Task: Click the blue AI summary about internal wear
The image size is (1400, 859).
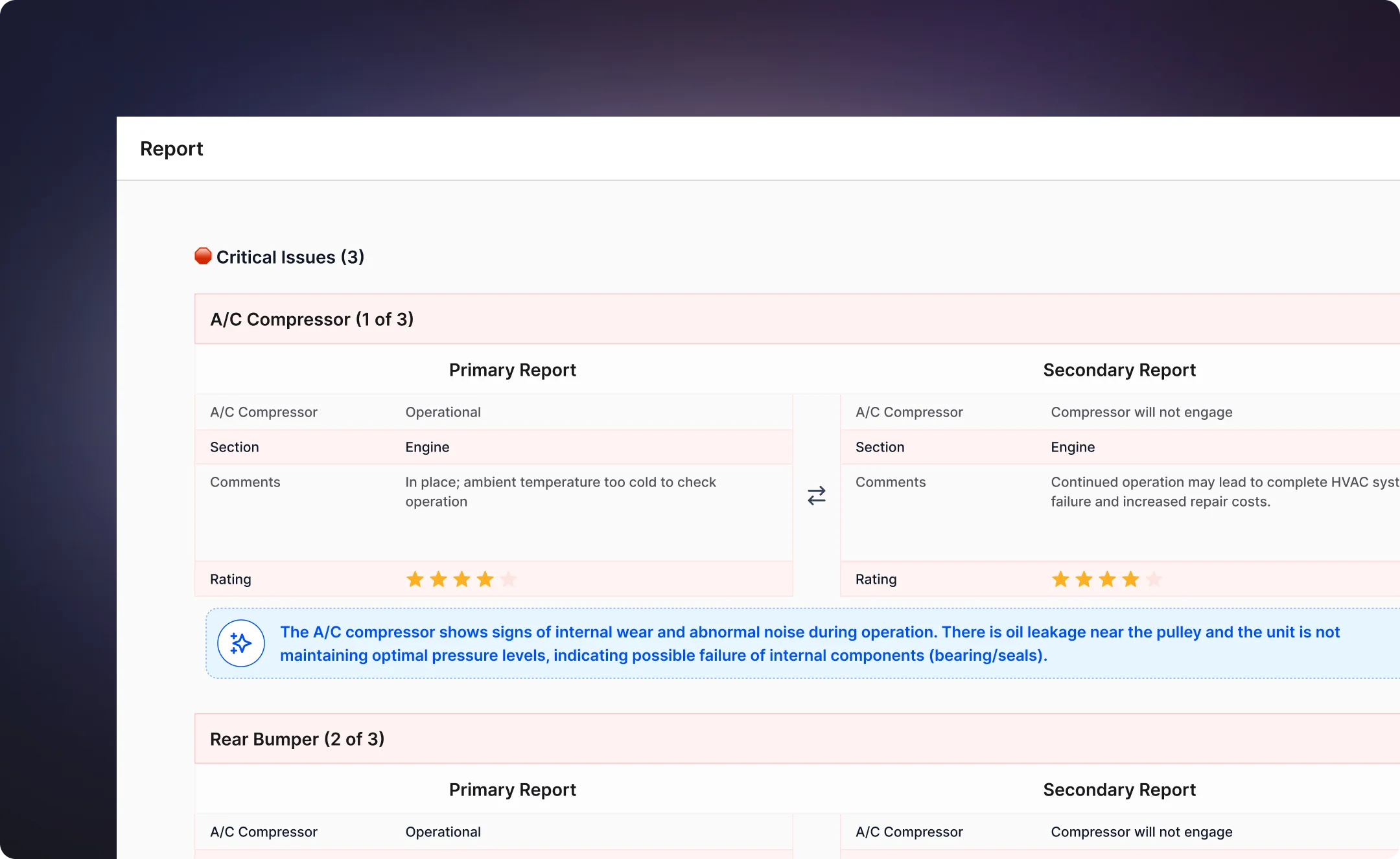Action: click(810, 643)
